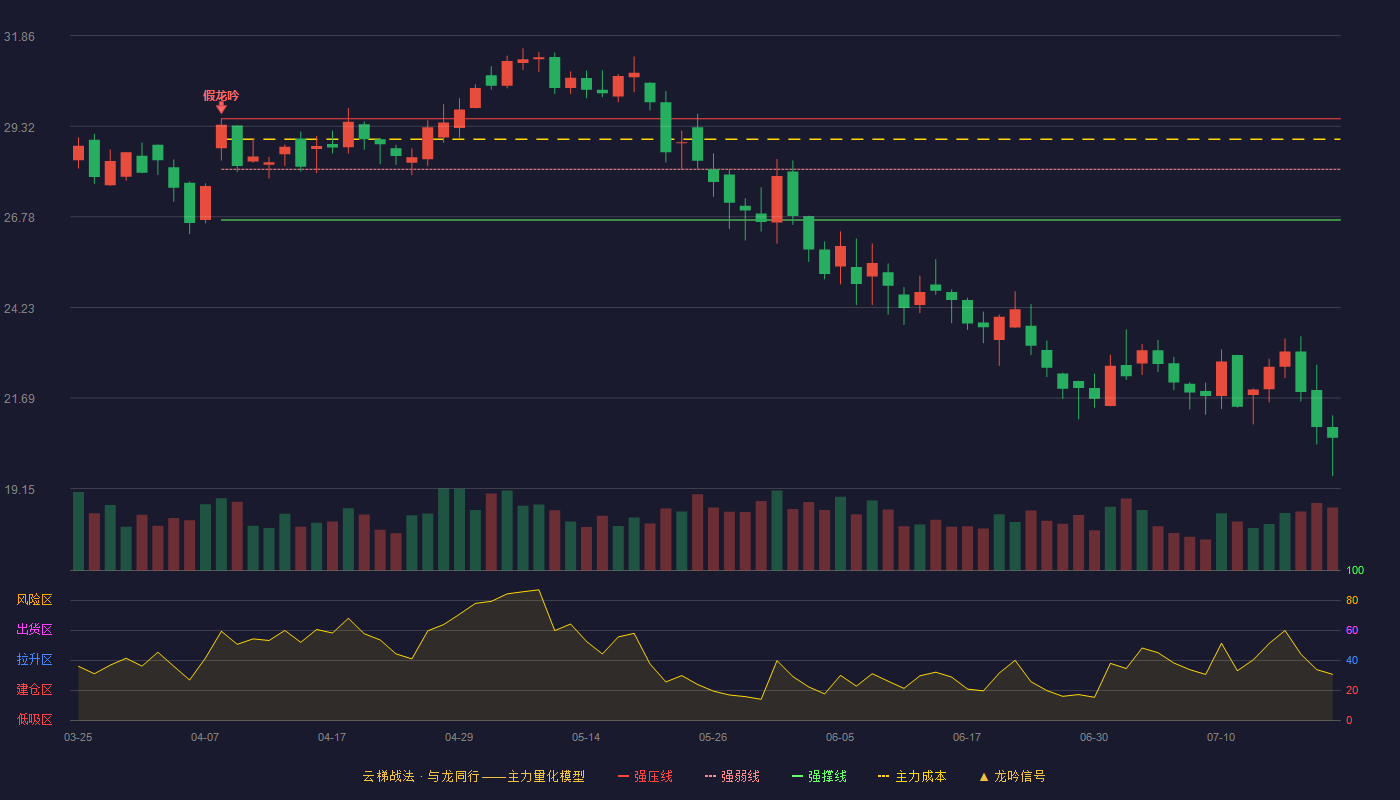Click the 06-30 date axis label
Image resolution: width=1400 pixels, height=800 pixels.
[1094, 737]
